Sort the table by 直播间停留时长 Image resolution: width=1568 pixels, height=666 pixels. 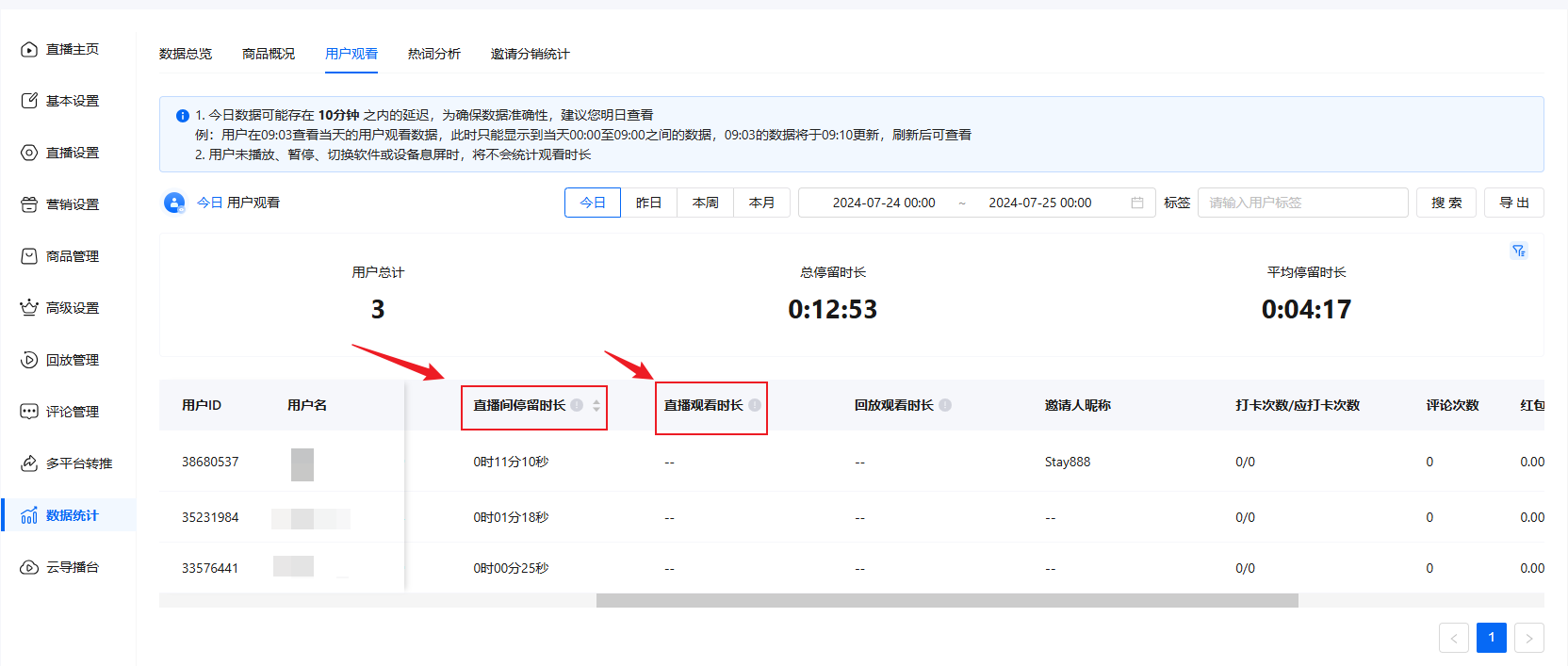pos(596,406)
